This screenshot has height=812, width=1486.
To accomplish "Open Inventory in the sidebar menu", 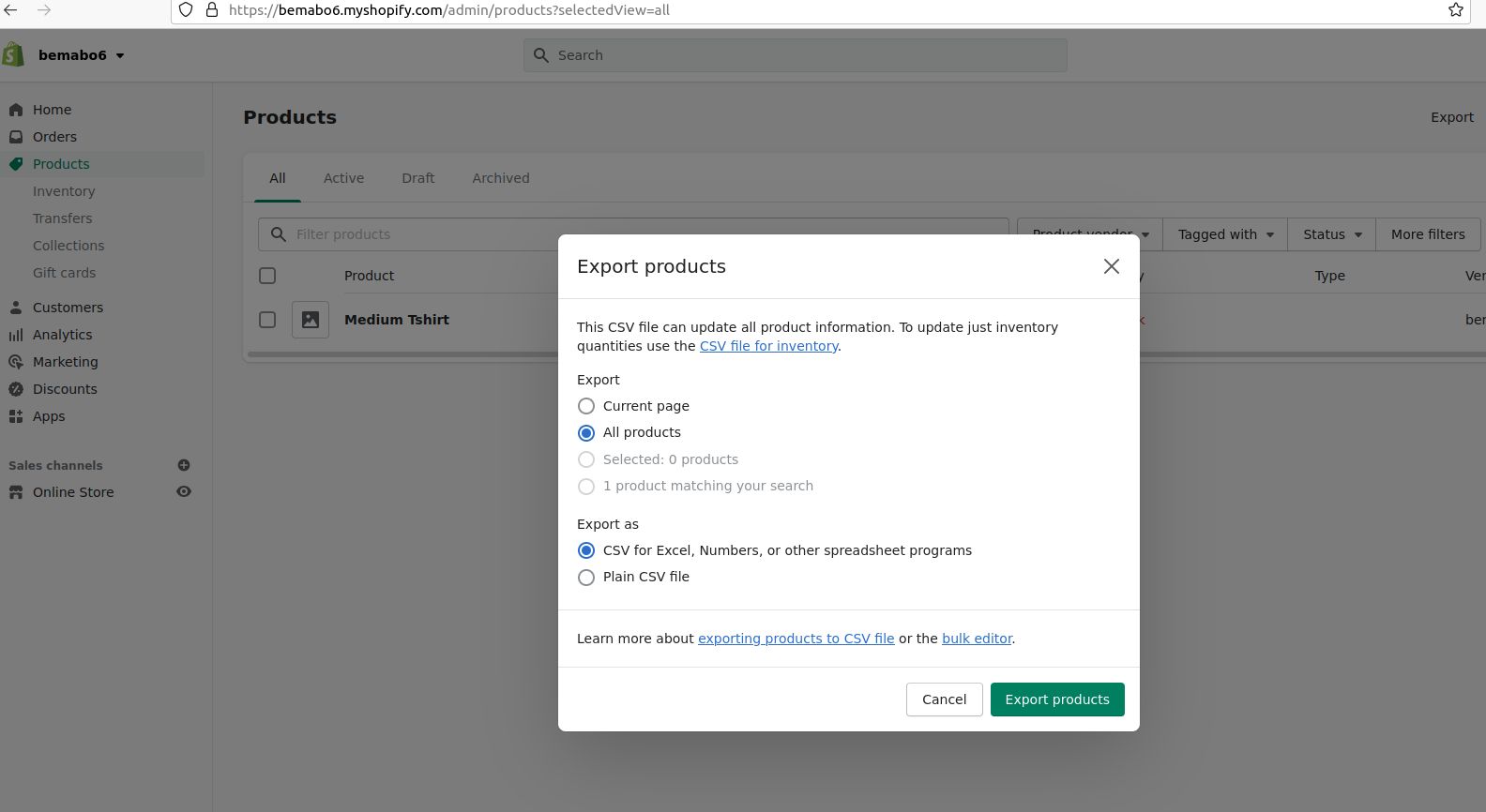I will (64, 191).
